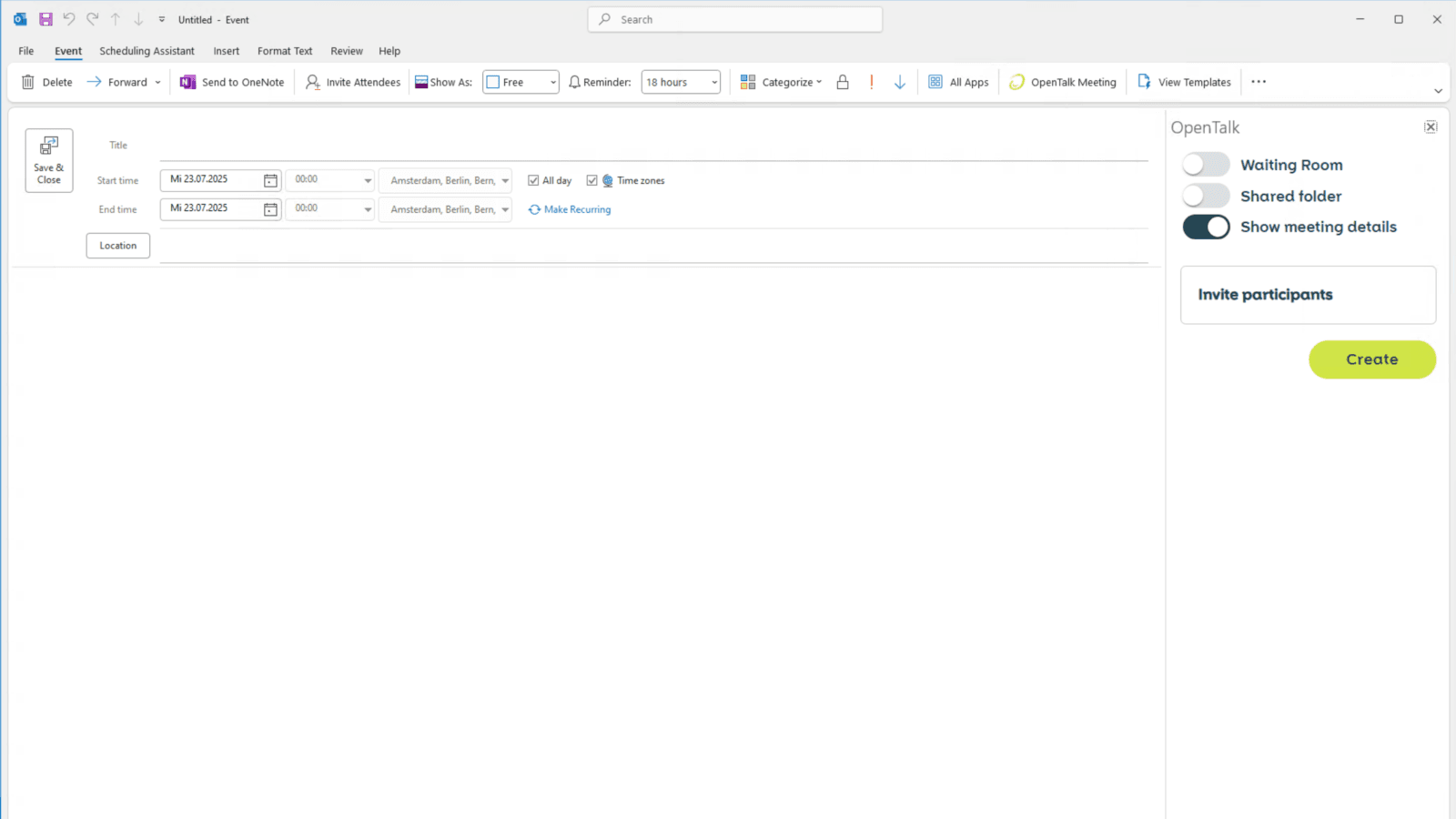Viewport: 1456px width, 819px height.
Task: Click the Send to OneNote icon
Action: tap(187, 82)
